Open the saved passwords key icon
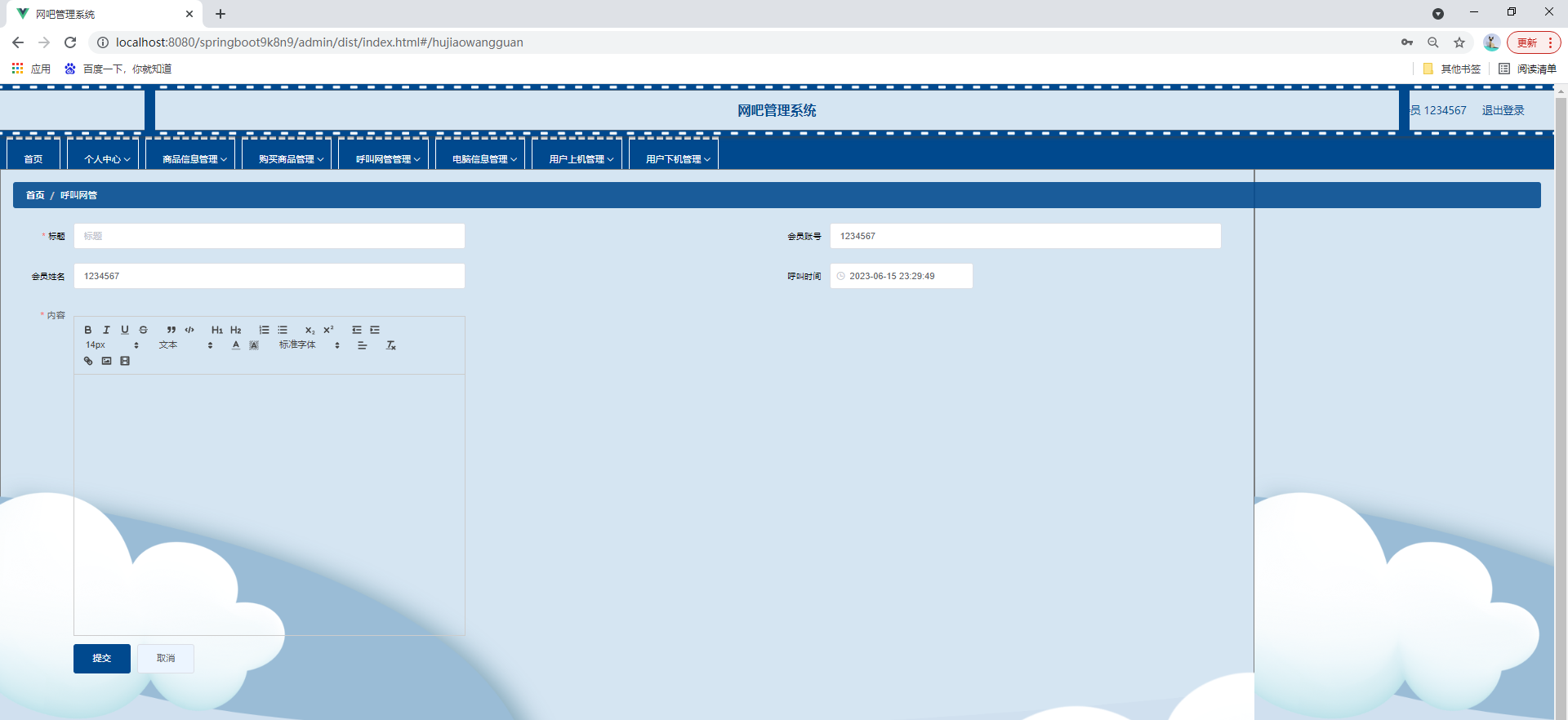This screenshot has width=1568, height=720. click(x=1407, y=42)
